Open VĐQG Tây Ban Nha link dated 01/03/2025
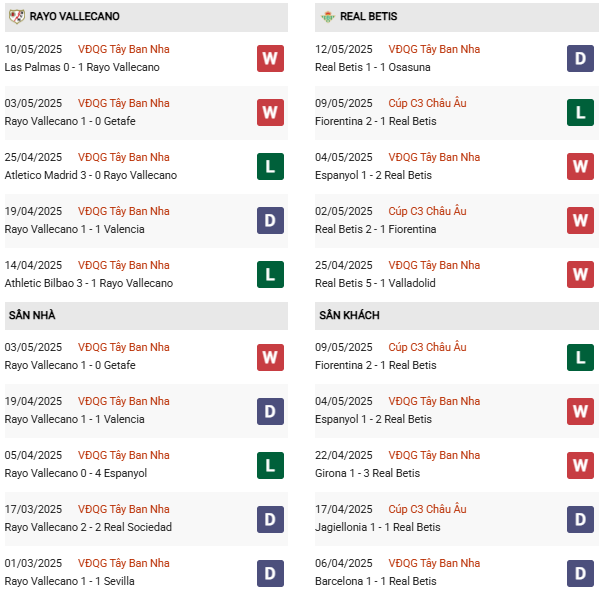600x594 pixels. (124, 563)
